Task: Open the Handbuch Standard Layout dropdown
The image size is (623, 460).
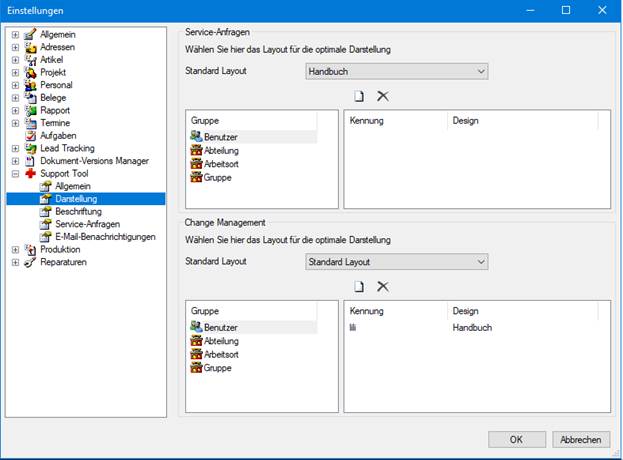Action: coord(397,72)
